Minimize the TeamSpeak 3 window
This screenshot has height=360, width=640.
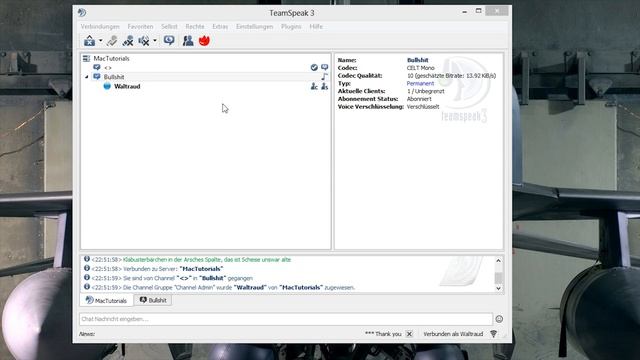(x=464, y=11)
